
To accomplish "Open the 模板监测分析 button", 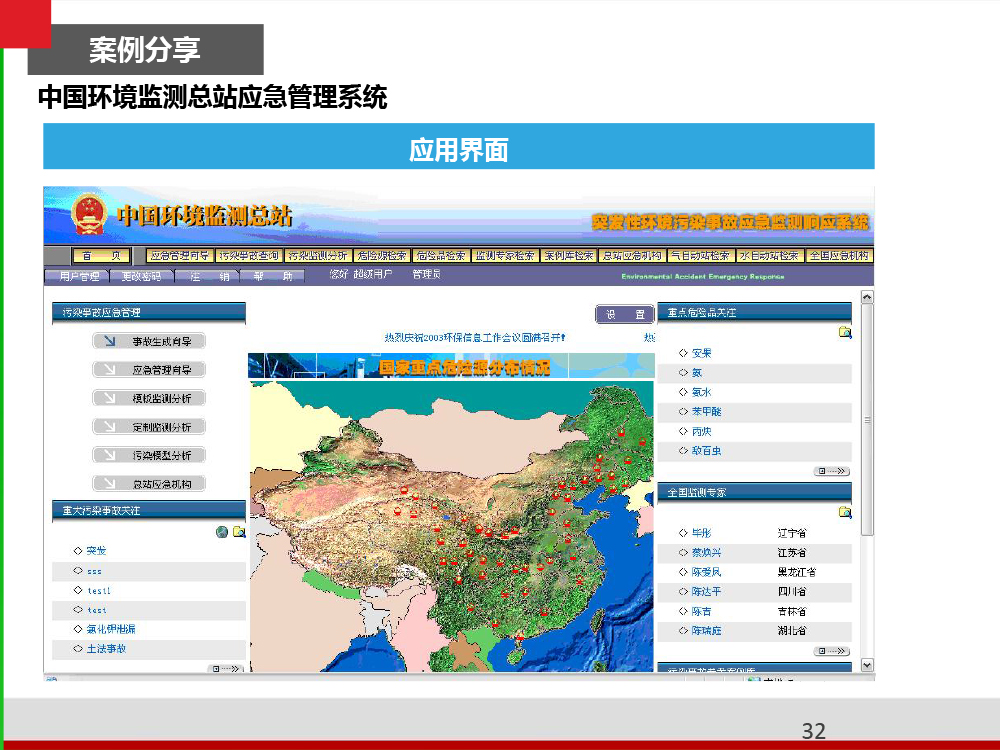I will tap(149, 398).
